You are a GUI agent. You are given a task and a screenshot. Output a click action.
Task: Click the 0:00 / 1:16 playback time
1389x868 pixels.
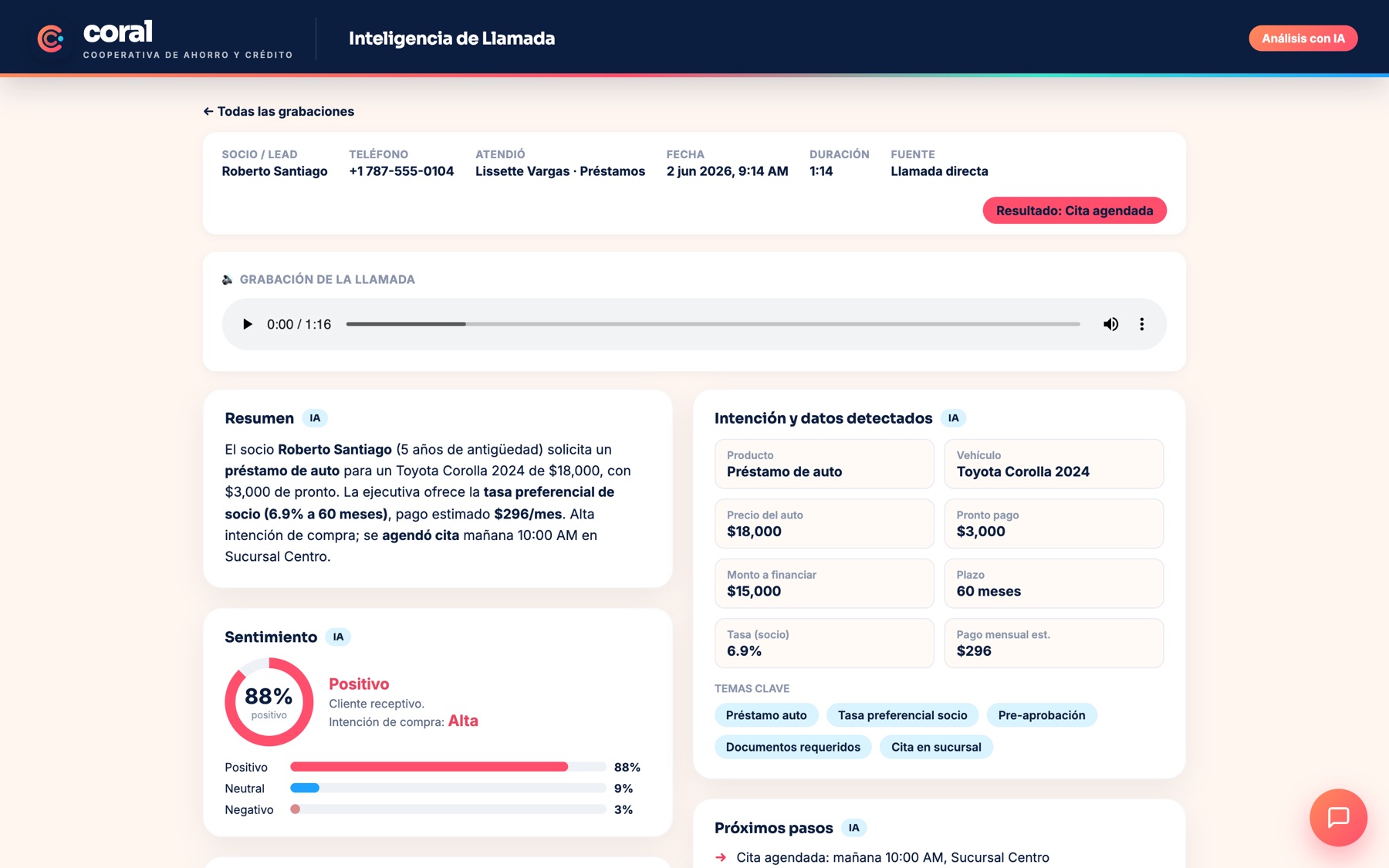(299, 324)
